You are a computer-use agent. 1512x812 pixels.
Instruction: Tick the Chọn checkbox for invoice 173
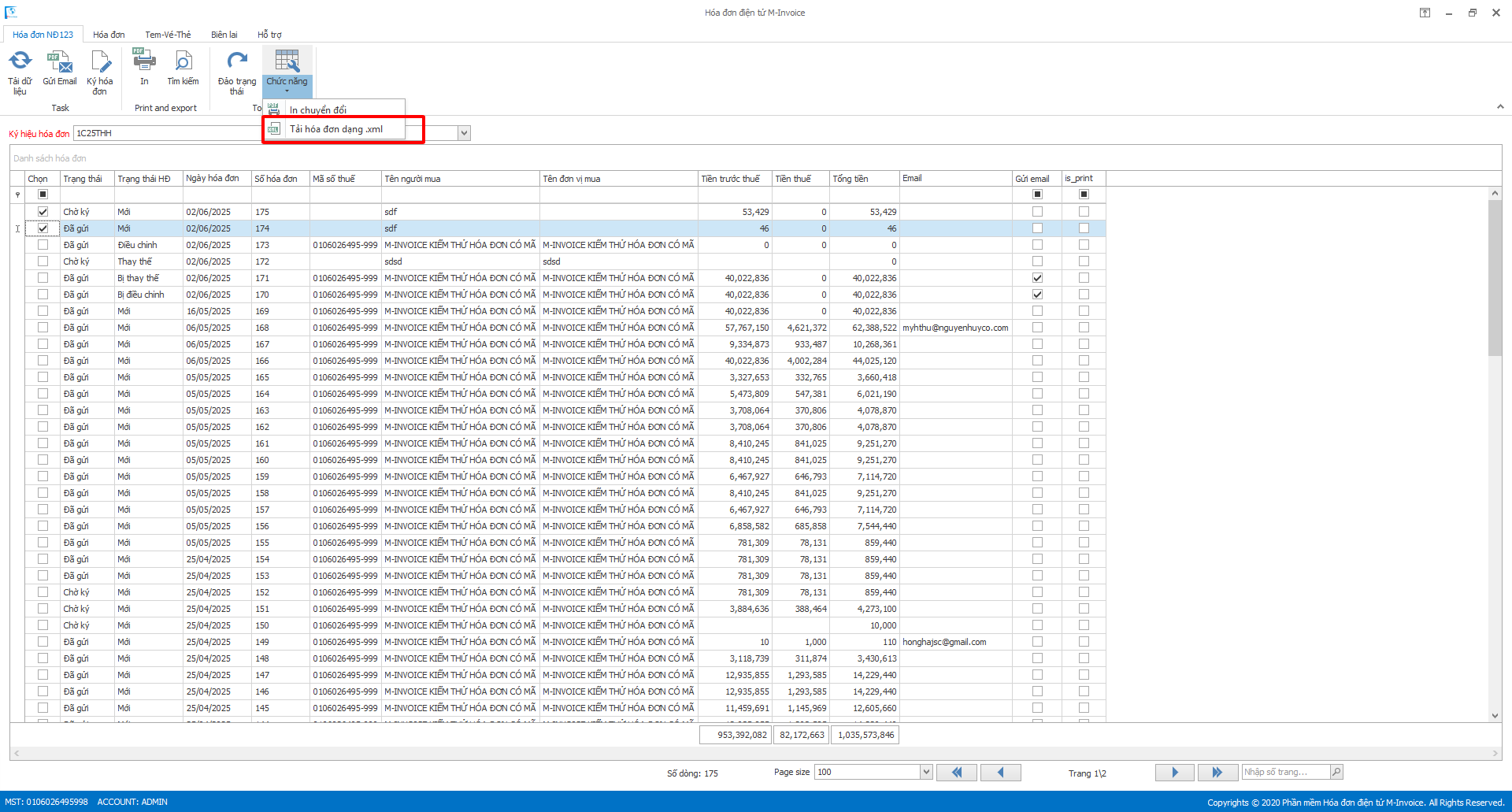point(43,245)
